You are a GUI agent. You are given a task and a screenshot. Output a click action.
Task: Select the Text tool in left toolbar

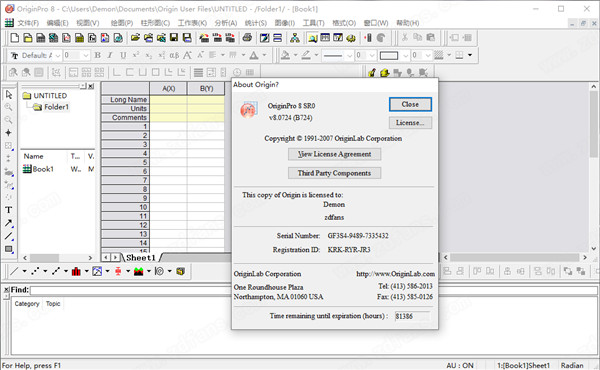click(x=8, y=210)
